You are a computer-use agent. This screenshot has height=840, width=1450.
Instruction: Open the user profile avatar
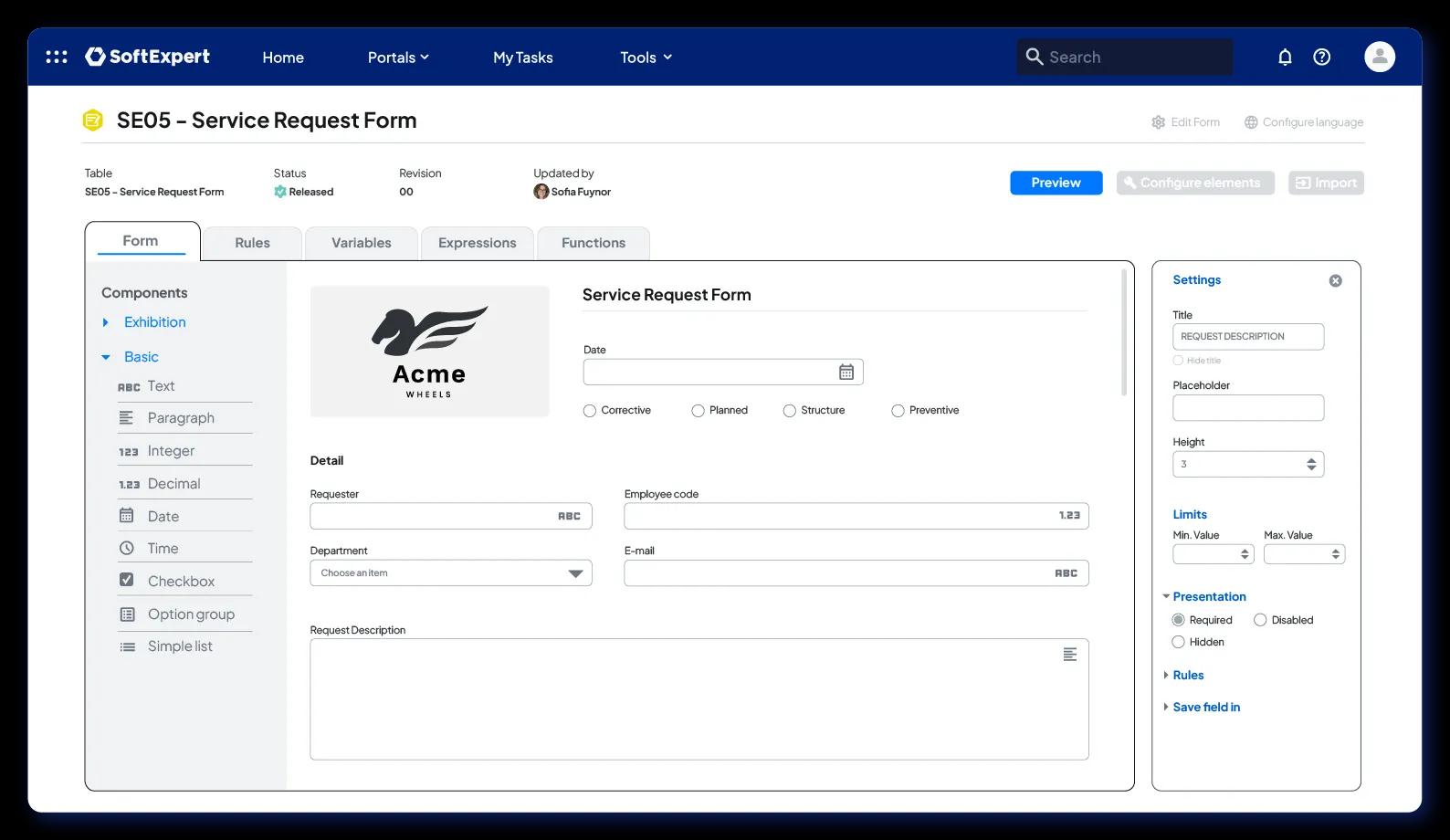(1380, 57)
